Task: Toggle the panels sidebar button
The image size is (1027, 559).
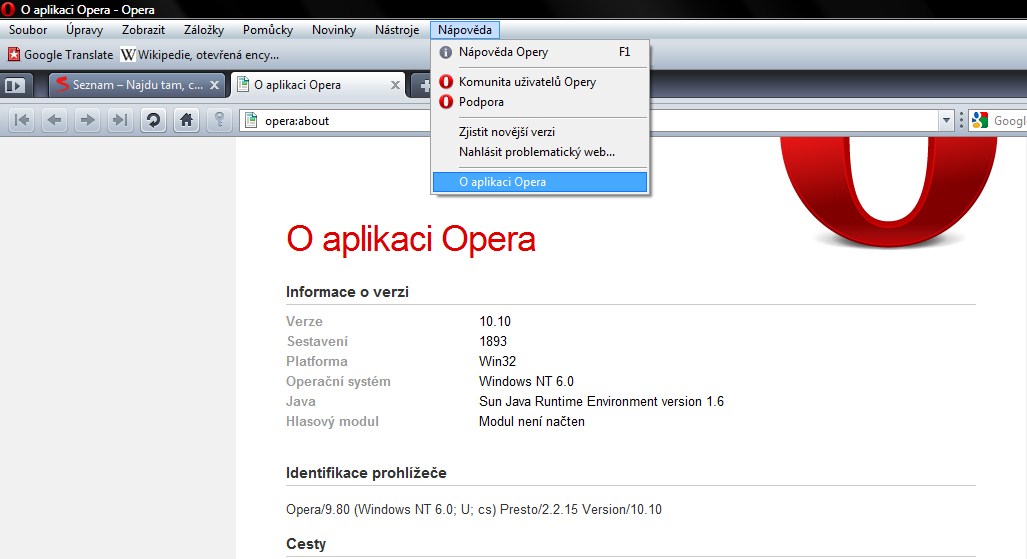Action: 14,85
